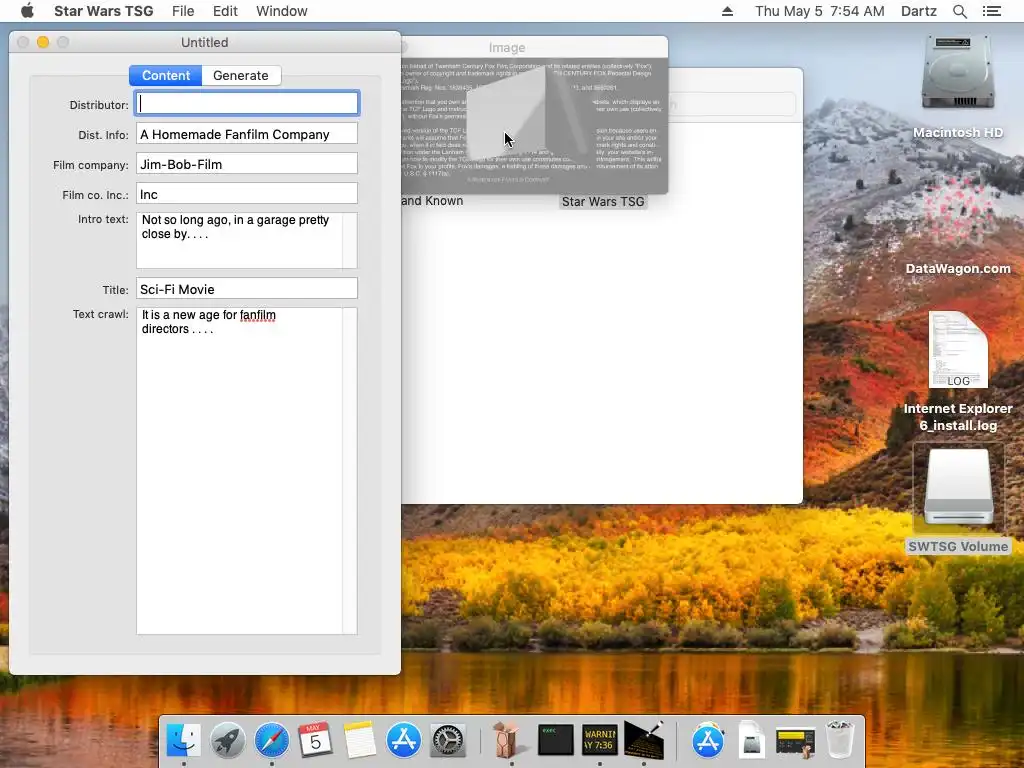Open Calendar icon showing May 5
This screenshot has width=1024, height=768.
point(315,741)
